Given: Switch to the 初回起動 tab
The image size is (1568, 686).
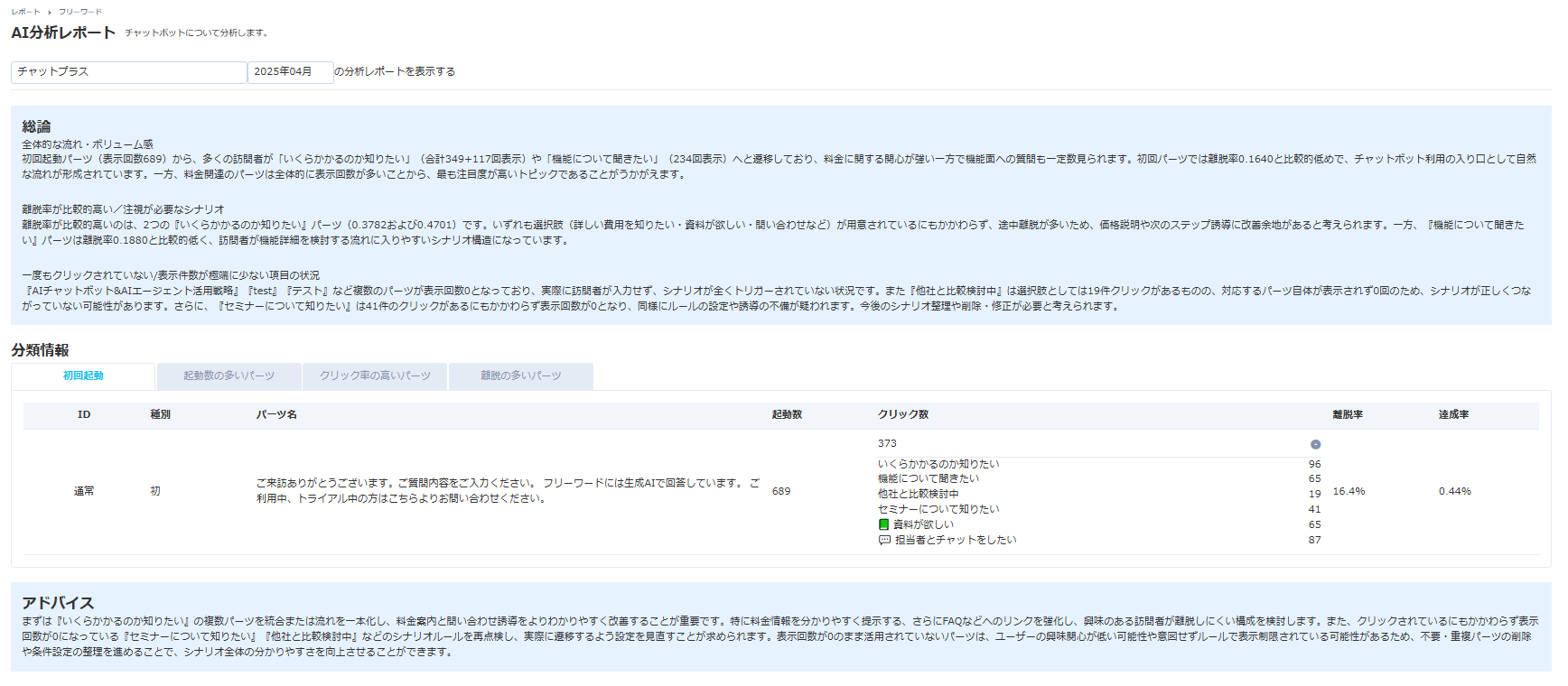Looking at the screenshot, I should [83, 376].
